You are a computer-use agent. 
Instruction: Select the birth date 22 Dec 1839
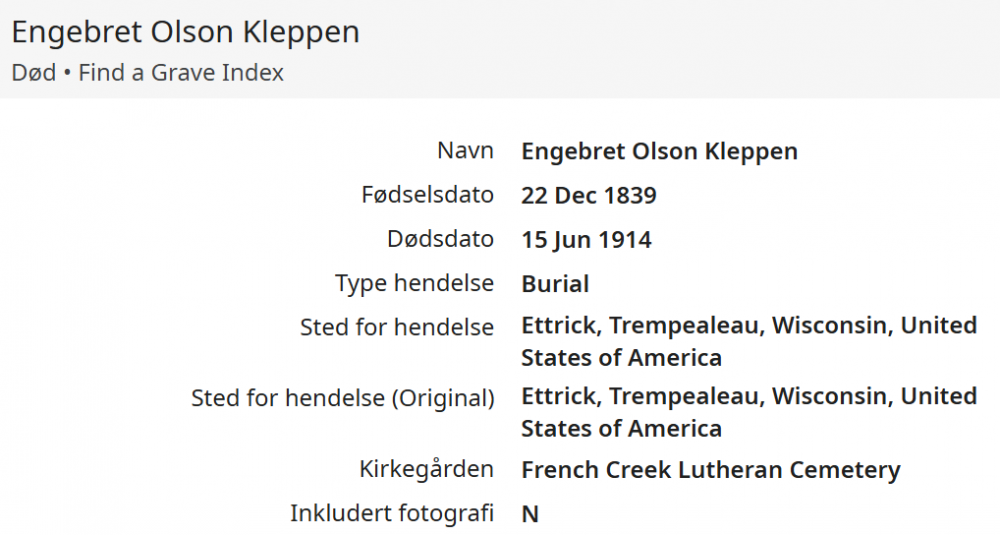click(589, 196)
